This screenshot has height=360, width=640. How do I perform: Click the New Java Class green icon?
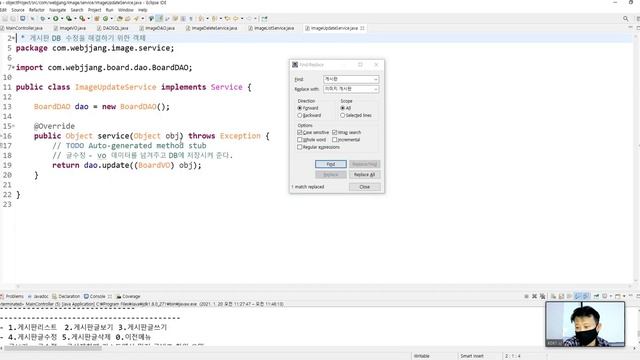point(106,18)
